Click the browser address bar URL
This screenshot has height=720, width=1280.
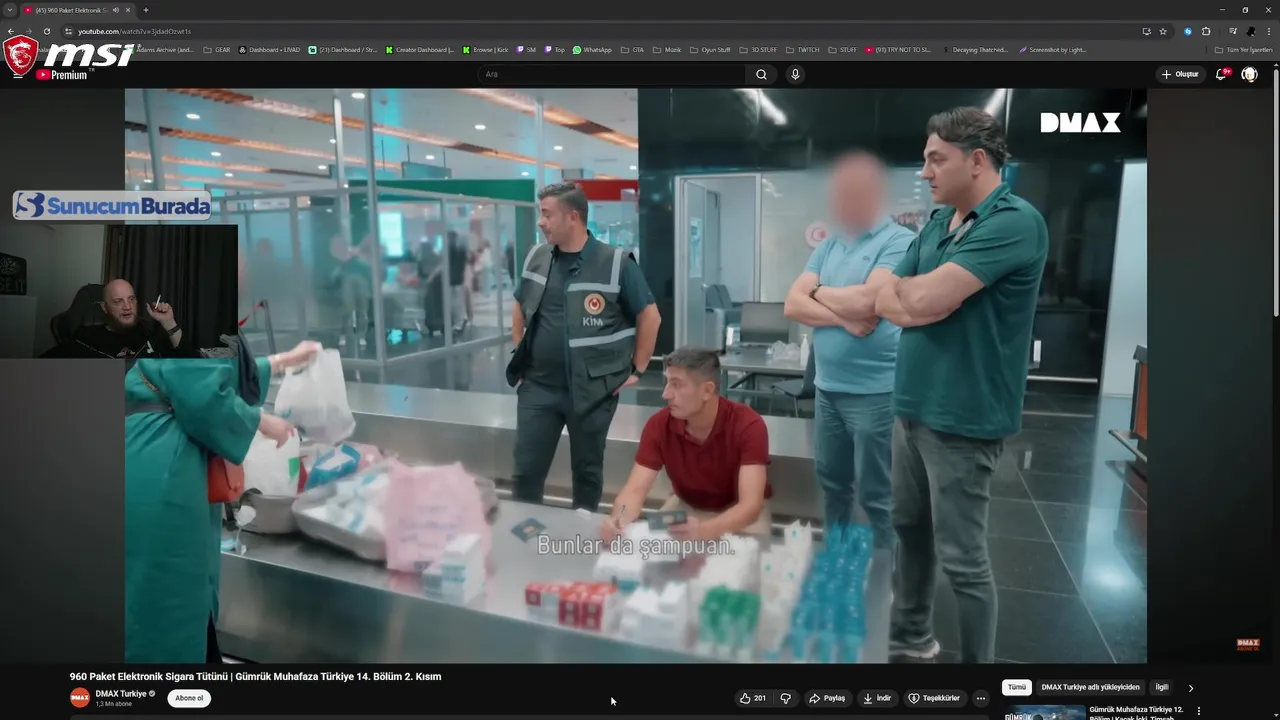point(135,31)
